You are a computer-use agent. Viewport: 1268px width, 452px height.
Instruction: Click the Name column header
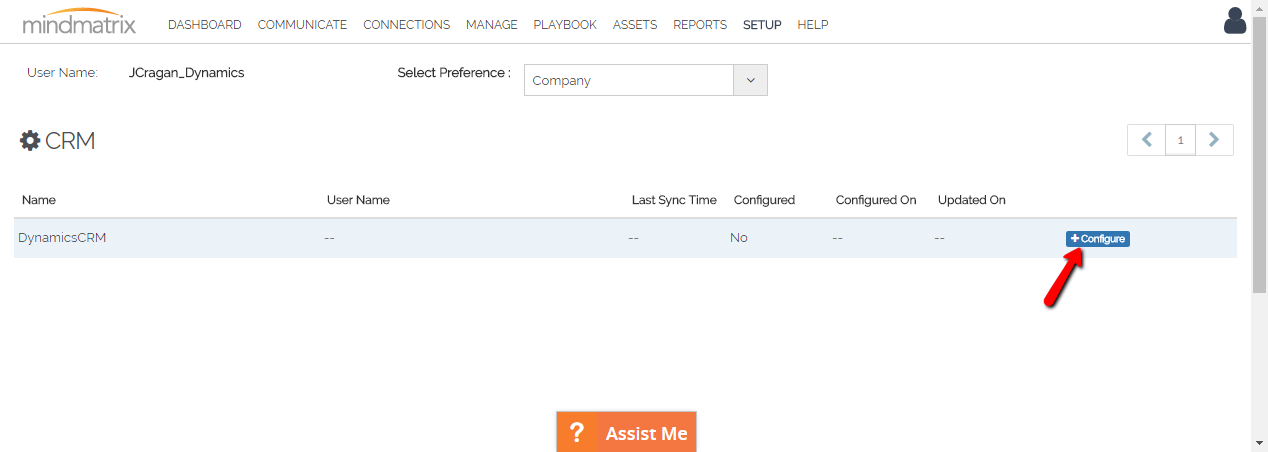(x=39, y=200)
